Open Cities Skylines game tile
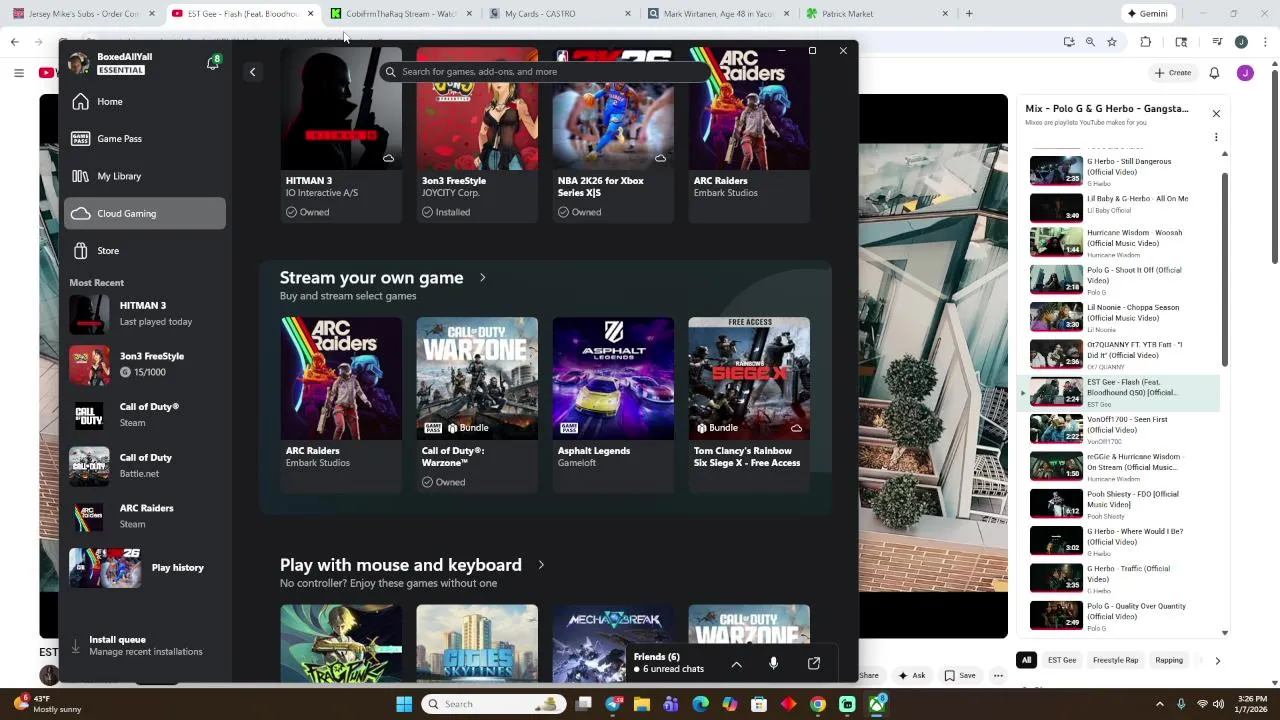This screenshot has width=1280, height=720. (x=477, y=643)
